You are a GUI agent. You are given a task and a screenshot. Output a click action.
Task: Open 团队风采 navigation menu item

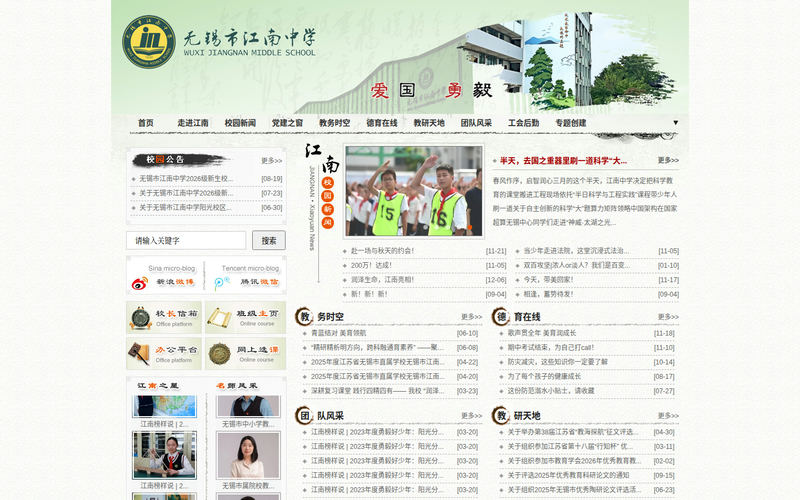[476, 123]
